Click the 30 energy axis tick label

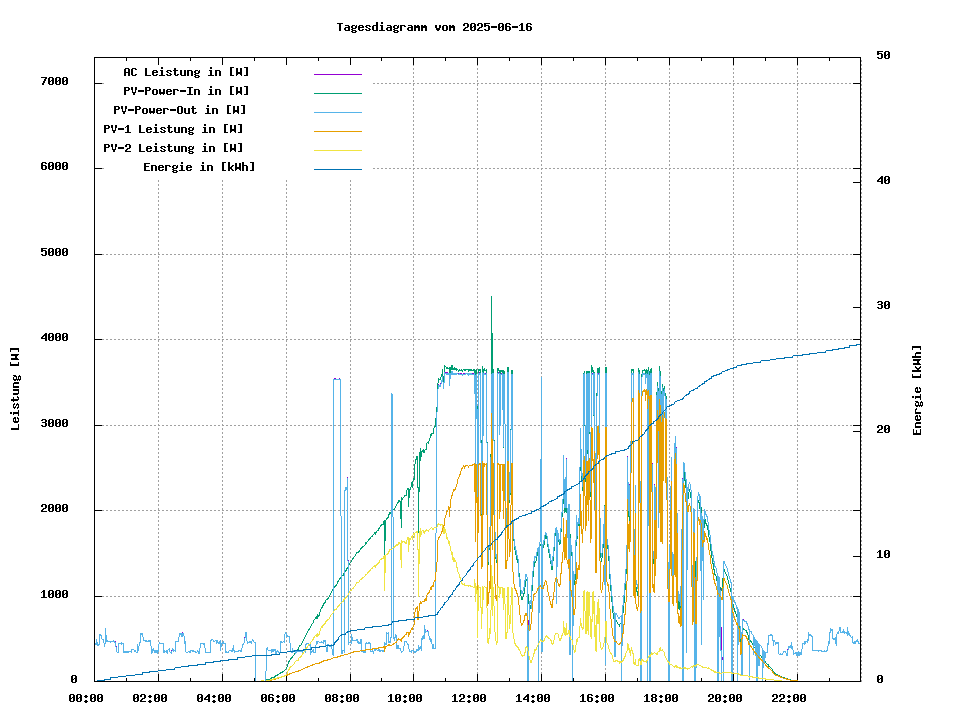pos(883,305)
